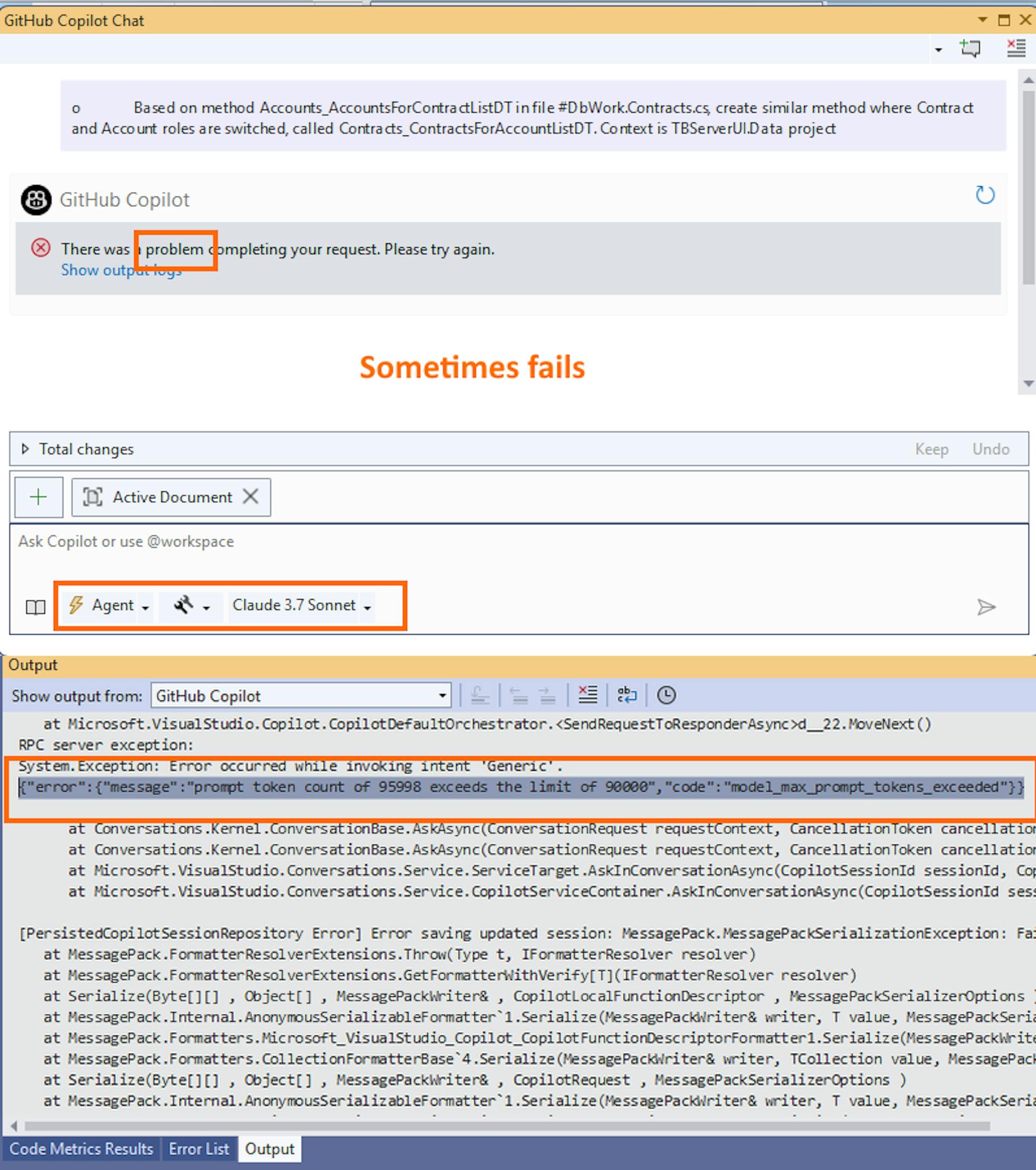Click the Show output logs link

click(121, 270)
